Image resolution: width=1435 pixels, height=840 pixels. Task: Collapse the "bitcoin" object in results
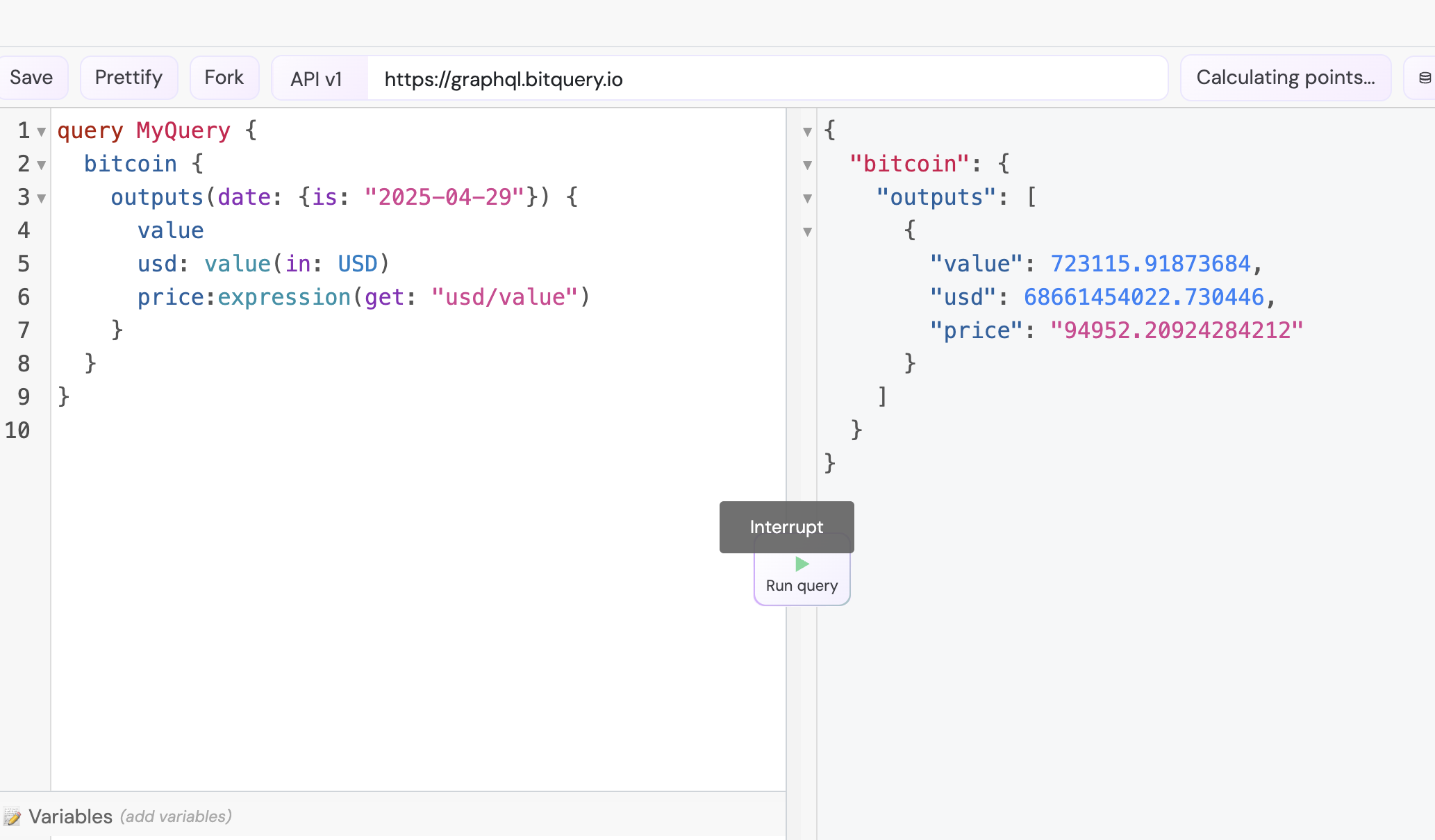(807, 165)
